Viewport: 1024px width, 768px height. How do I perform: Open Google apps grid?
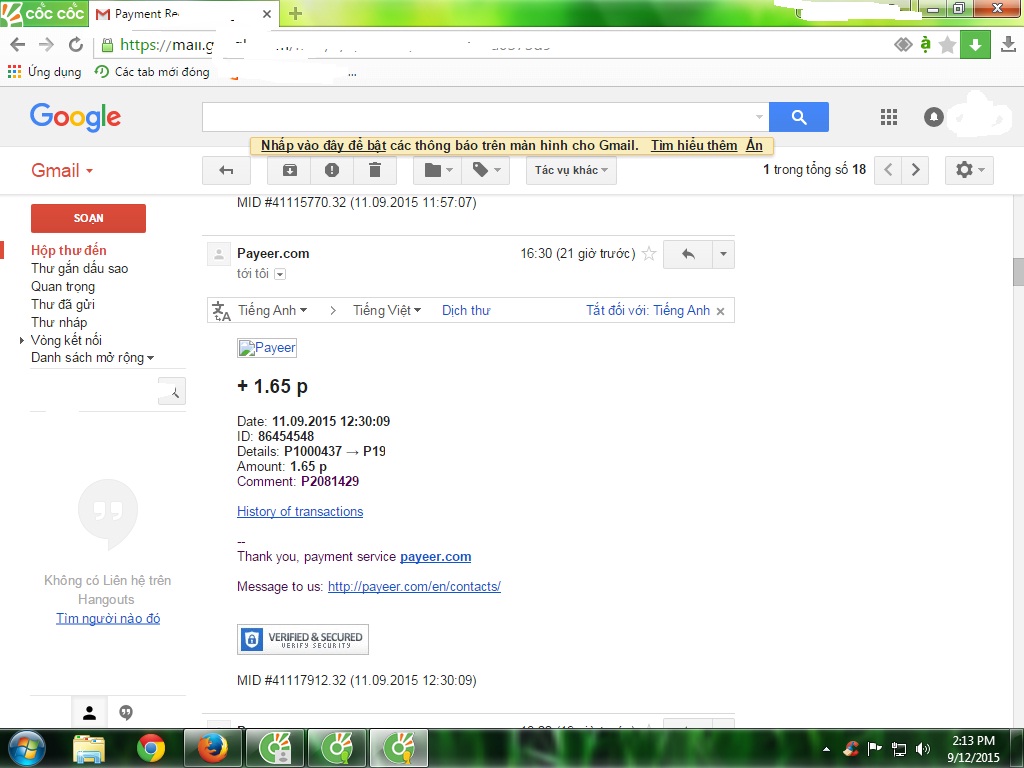click(x=889, y=117)
